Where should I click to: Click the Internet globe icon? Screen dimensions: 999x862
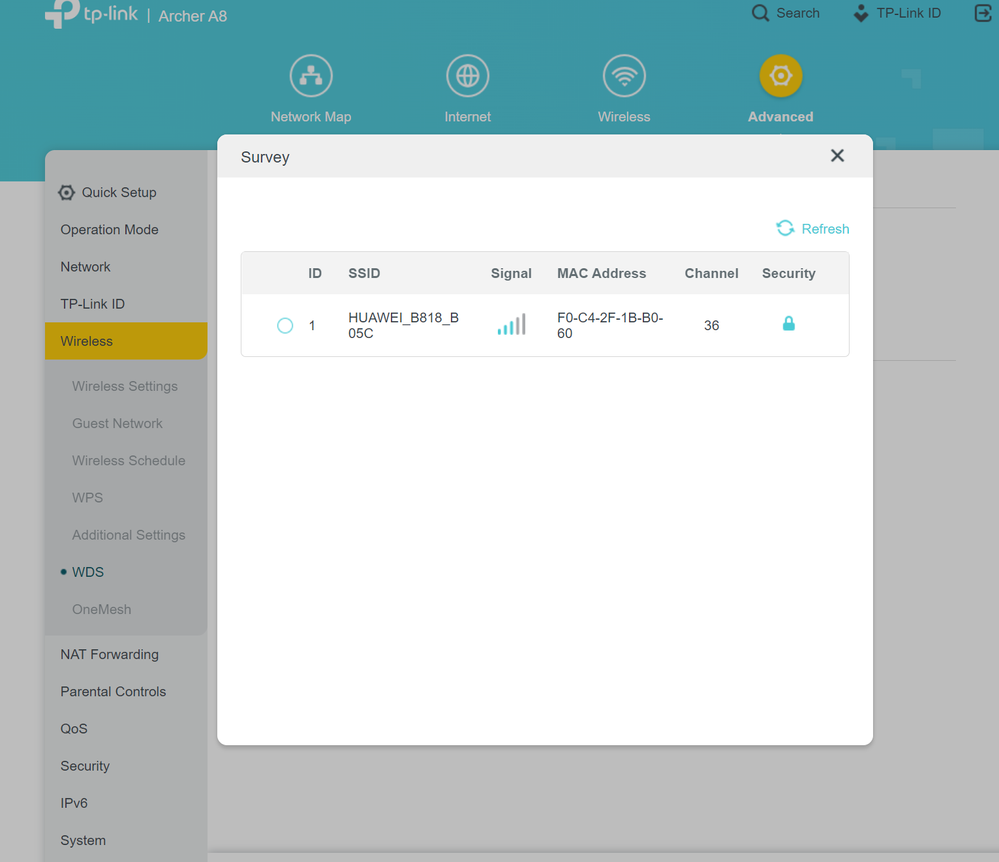[x=467, y=76]
